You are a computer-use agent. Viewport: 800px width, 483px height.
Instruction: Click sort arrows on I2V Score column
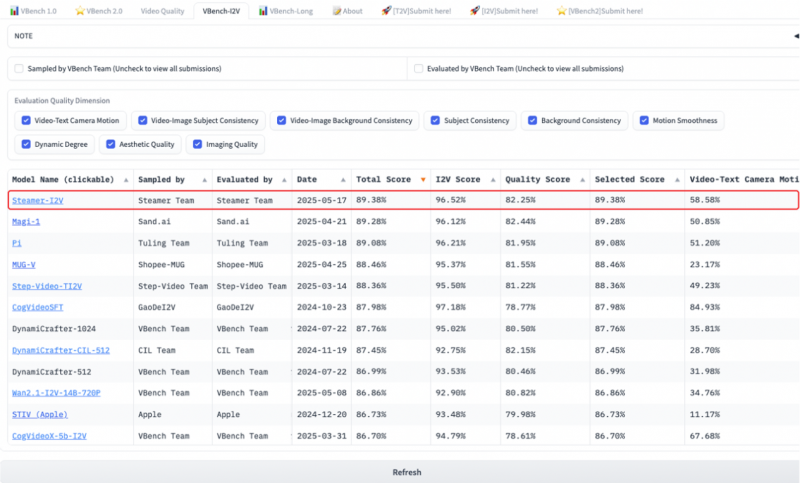click(x=493, y=180)
